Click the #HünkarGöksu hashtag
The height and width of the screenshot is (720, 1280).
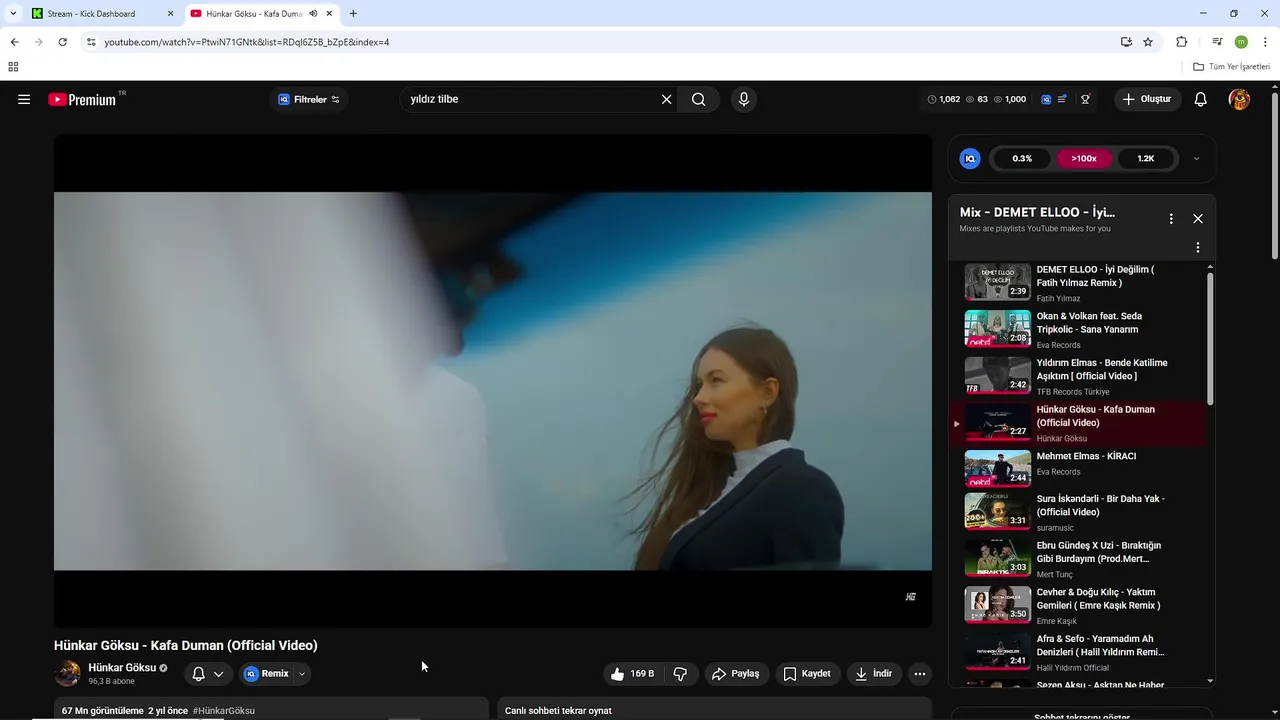pos(224,711)
